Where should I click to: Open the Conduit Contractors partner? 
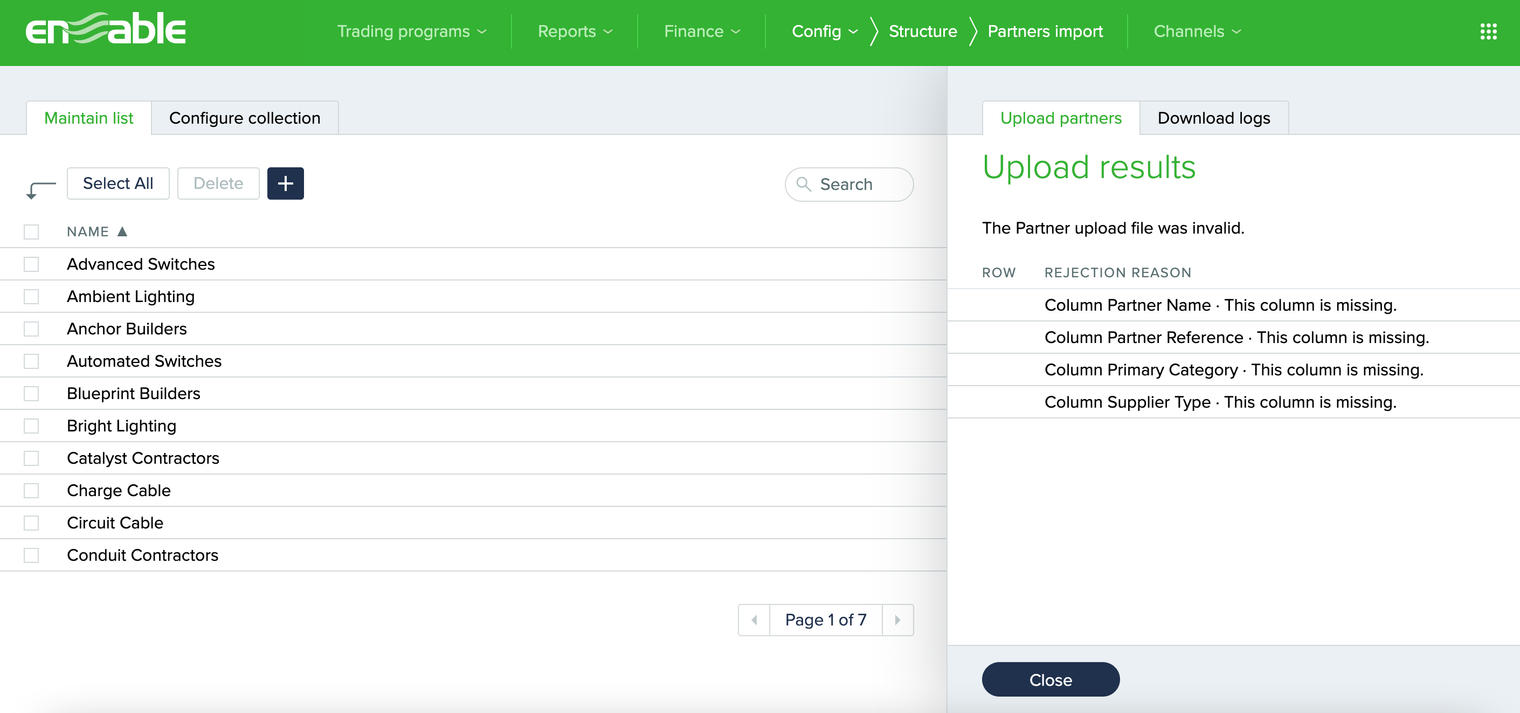(x=142, y=555)
